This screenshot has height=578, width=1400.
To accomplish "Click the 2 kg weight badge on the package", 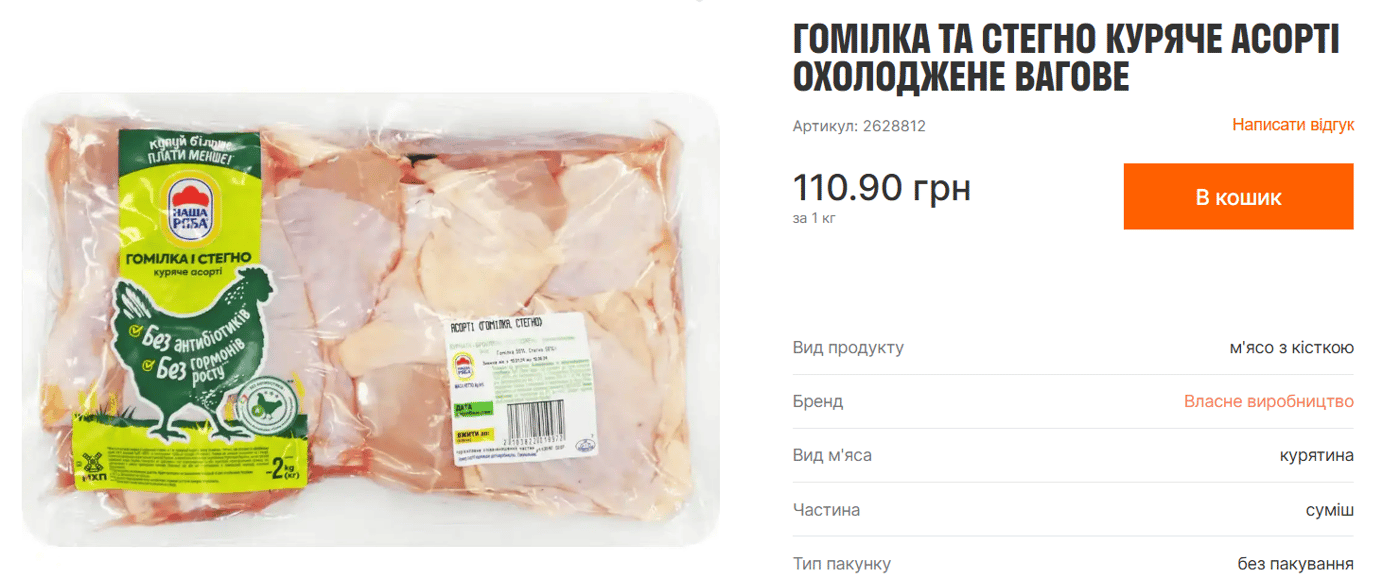I will coord(281,470).
